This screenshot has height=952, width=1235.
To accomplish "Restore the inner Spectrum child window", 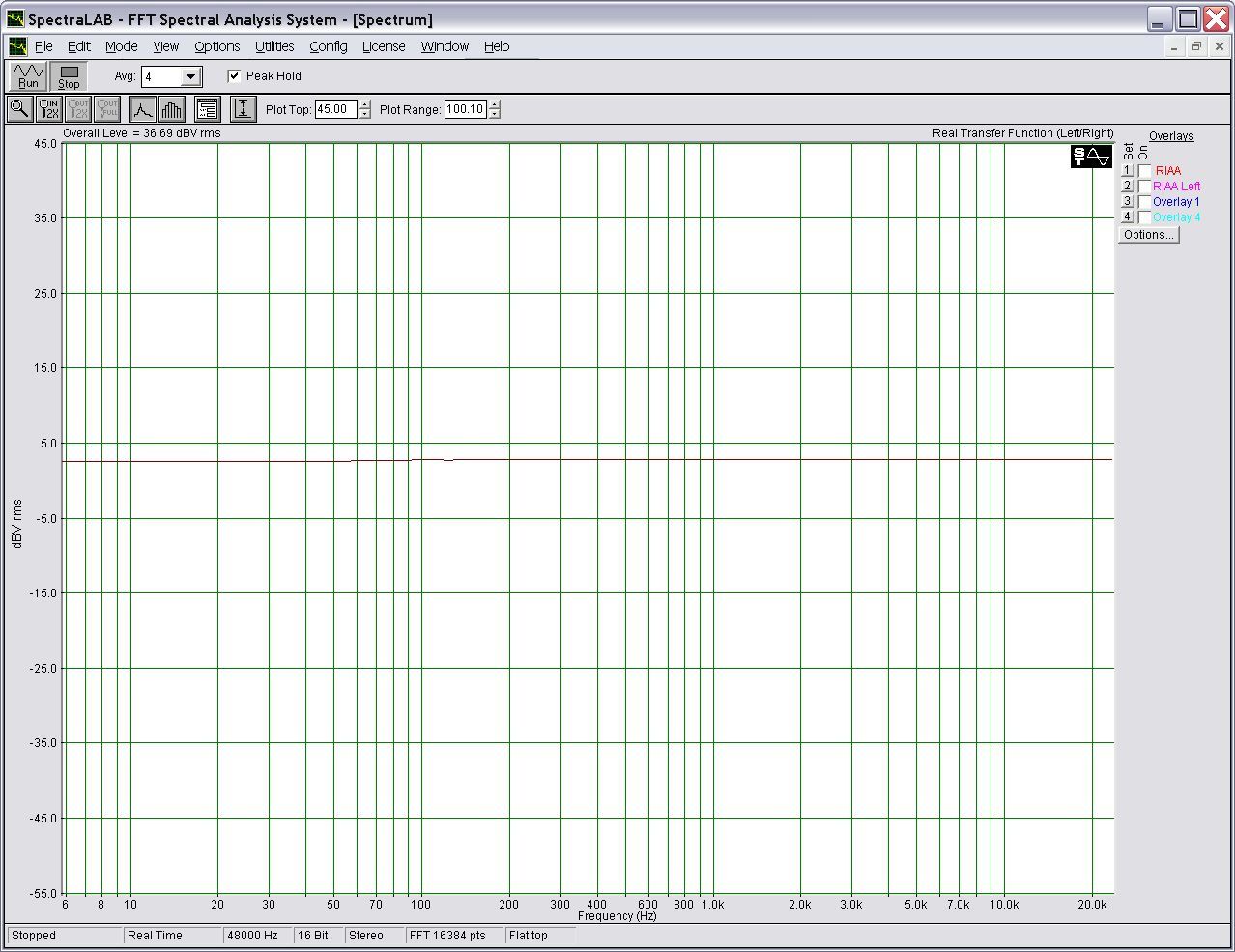I will 1196,46.
